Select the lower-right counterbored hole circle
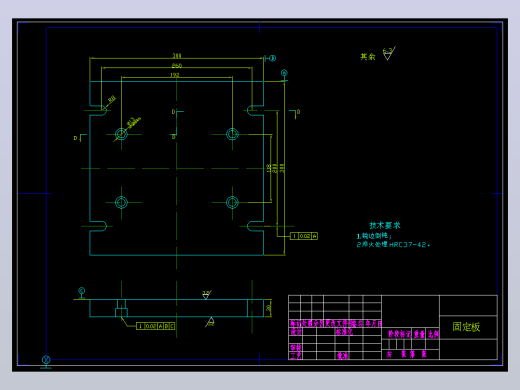Viewport: 520px width, 390px height. pos(232,202)
